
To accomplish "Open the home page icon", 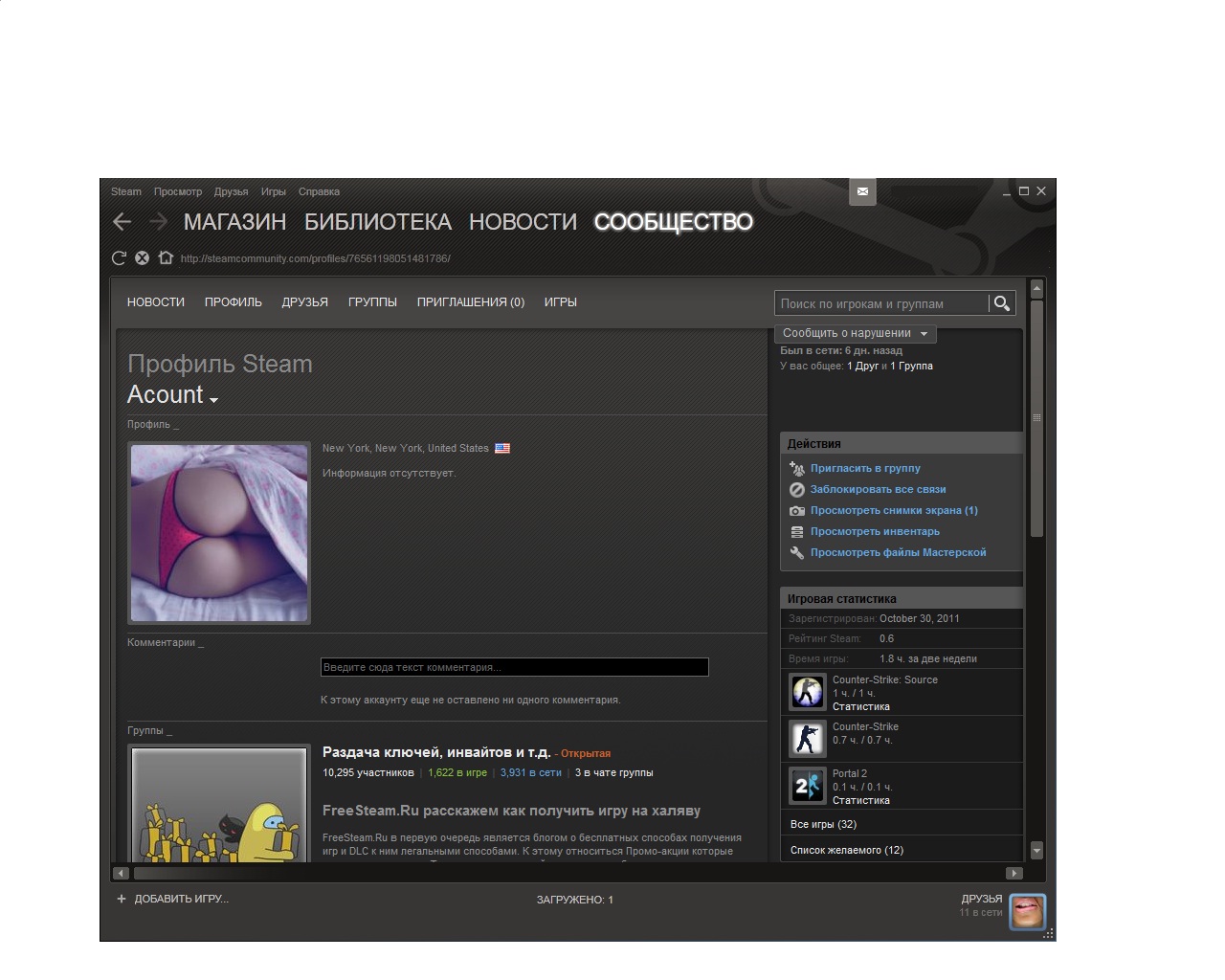I will (166, 257).
